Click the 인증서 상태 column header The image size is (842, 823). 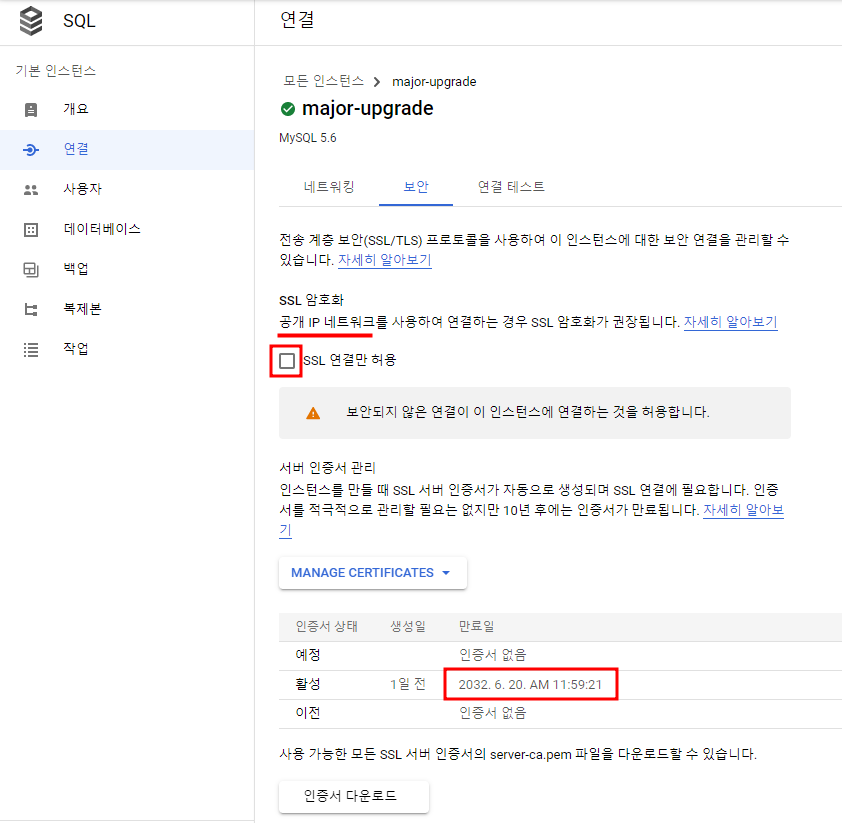(x=326, y=627)
